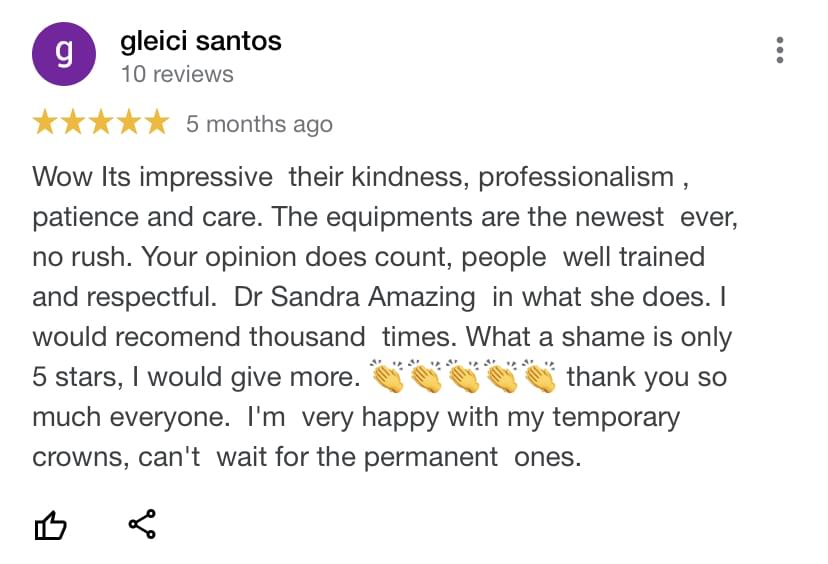Click the fifth gold rating star

pyautogui.click(x=155, y=123)
